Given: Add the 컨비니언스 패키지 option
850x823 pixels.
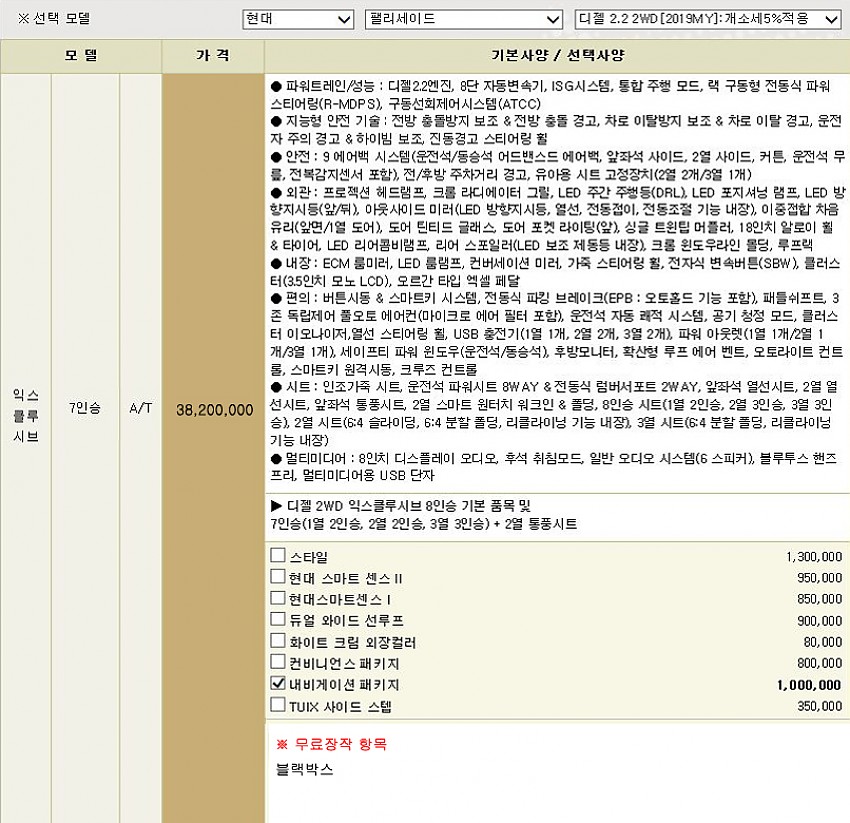Looking at the screenshot, I should (278, 663).
